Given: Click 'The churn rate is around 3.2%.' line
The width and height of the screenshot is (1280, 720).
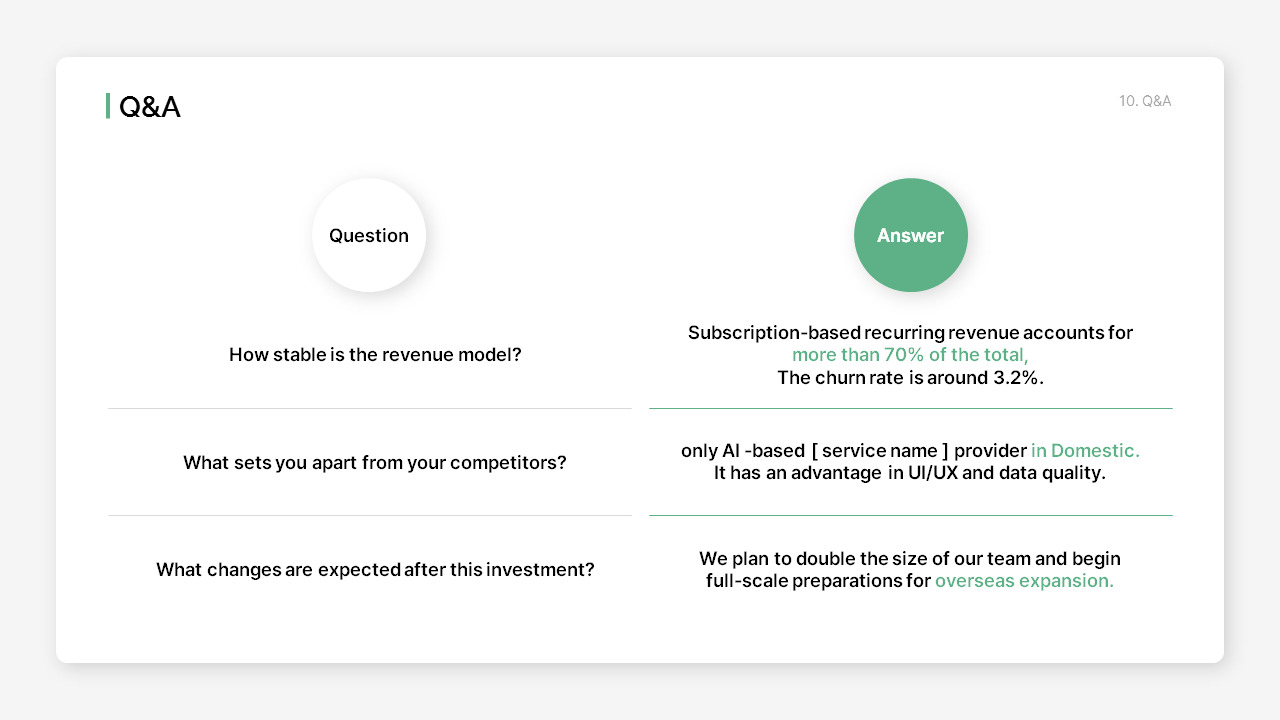Looking at the screenshot, I should point(911,378).
